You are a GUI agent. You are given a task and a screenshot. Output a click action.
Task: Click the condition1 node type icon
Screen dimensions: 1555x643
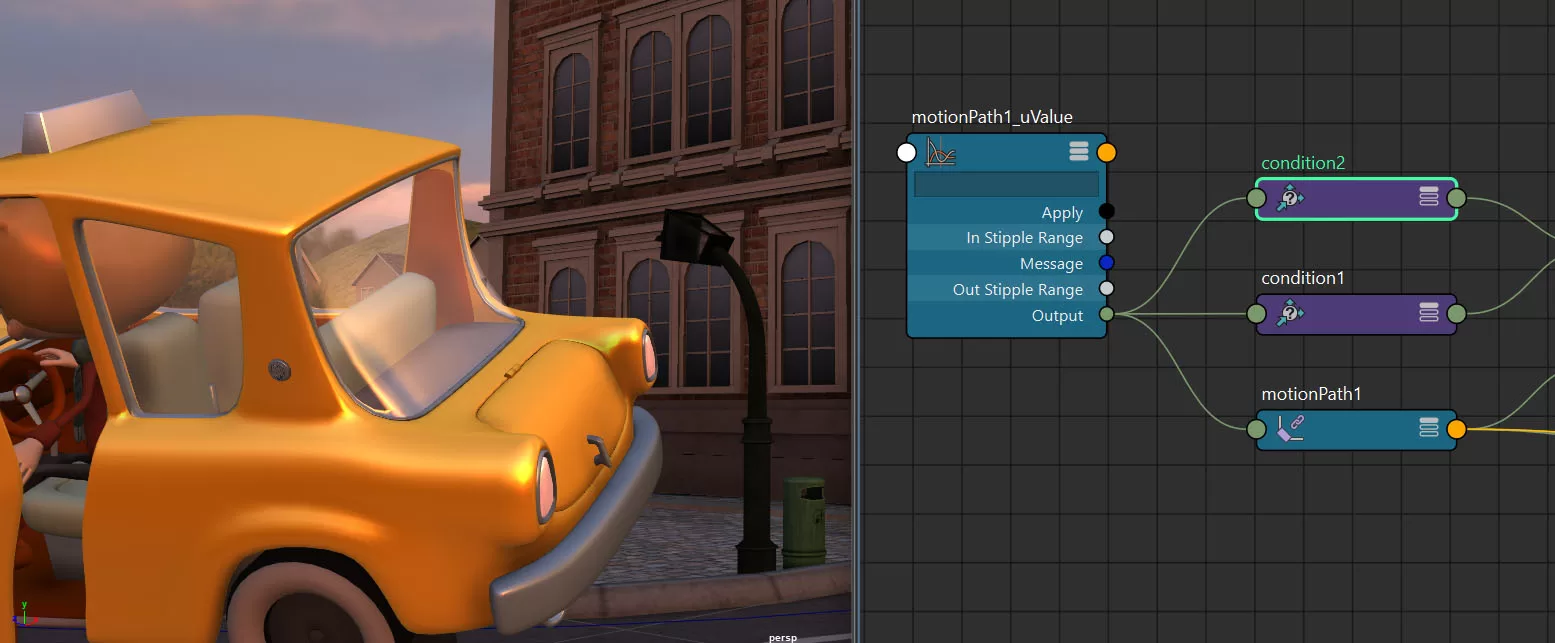pos(1290,314)
